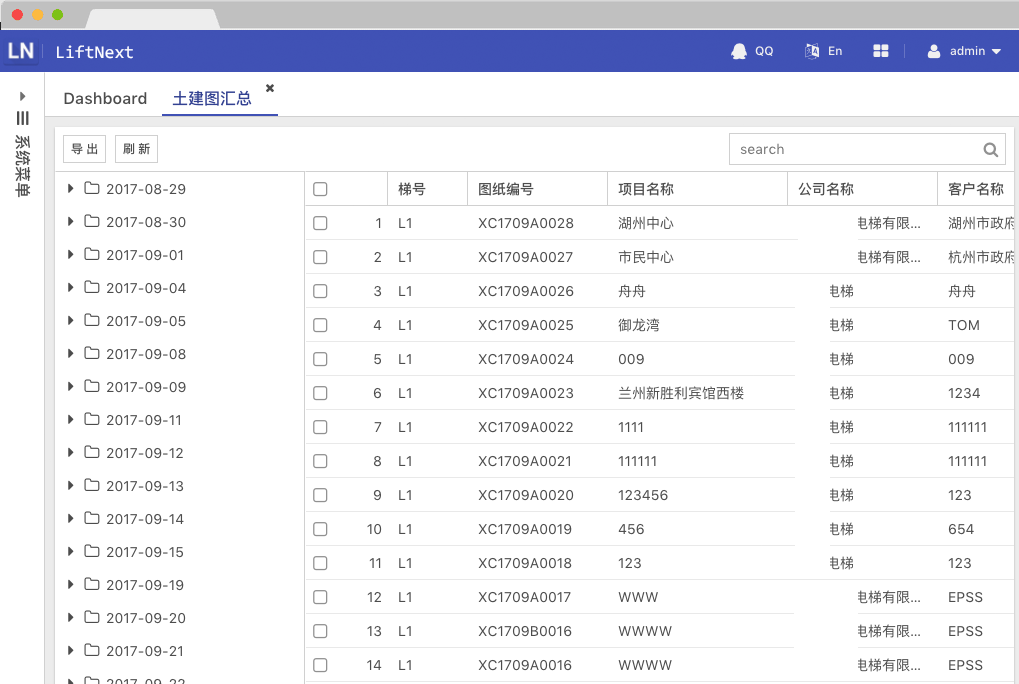Click the 2017-08-30 folder icon
The image size is (1019, 684).
[92, 222]
